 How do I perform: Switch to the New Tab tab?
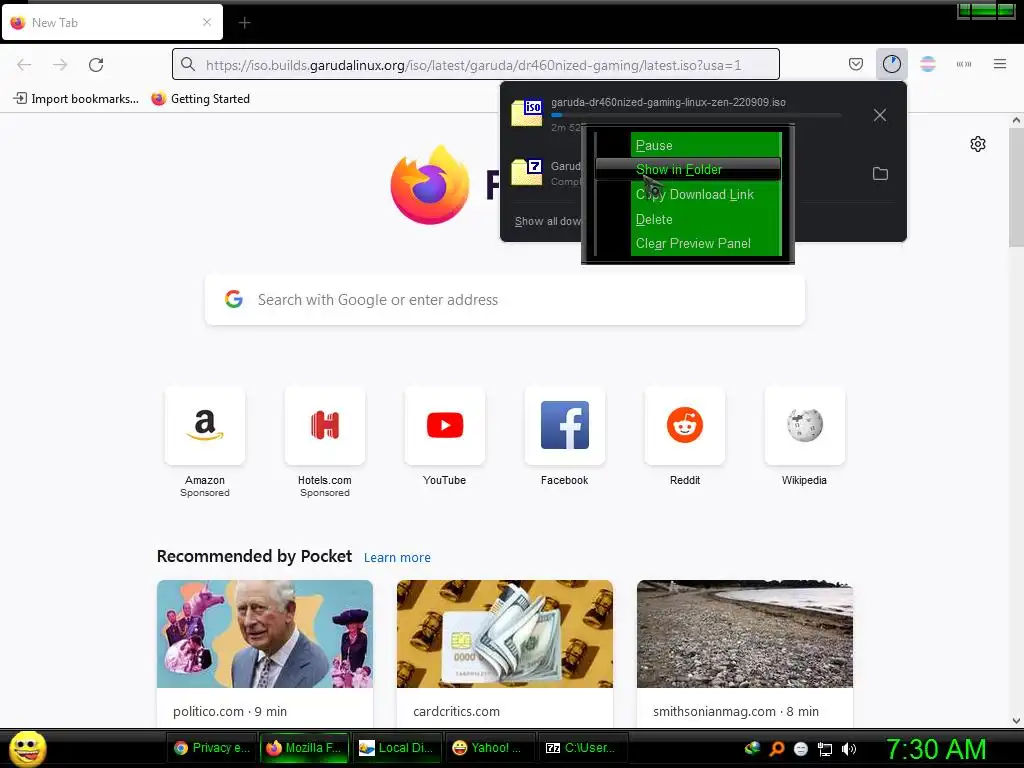(112, 23)
